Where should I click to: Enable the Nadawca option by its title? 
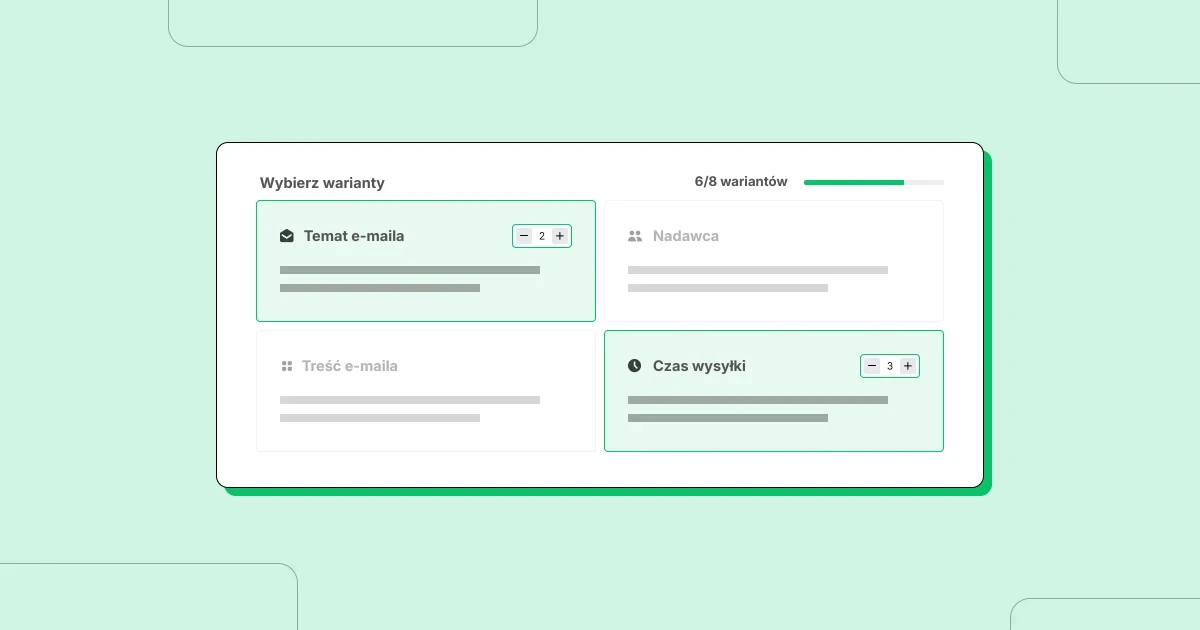pos(686,236)
